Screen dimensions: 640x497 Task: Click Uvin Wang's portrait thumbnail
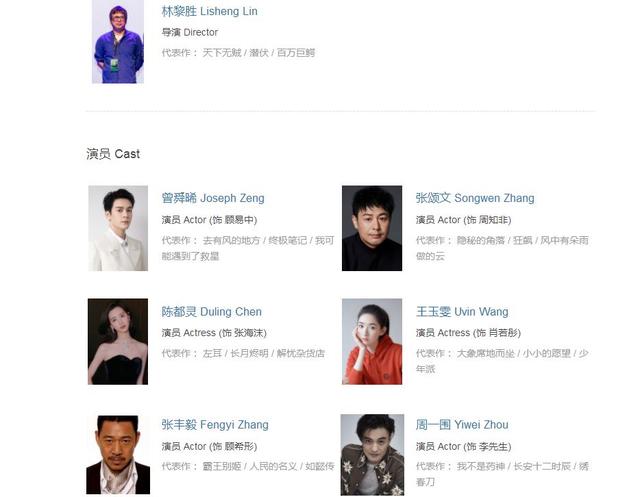pos(372,342)
